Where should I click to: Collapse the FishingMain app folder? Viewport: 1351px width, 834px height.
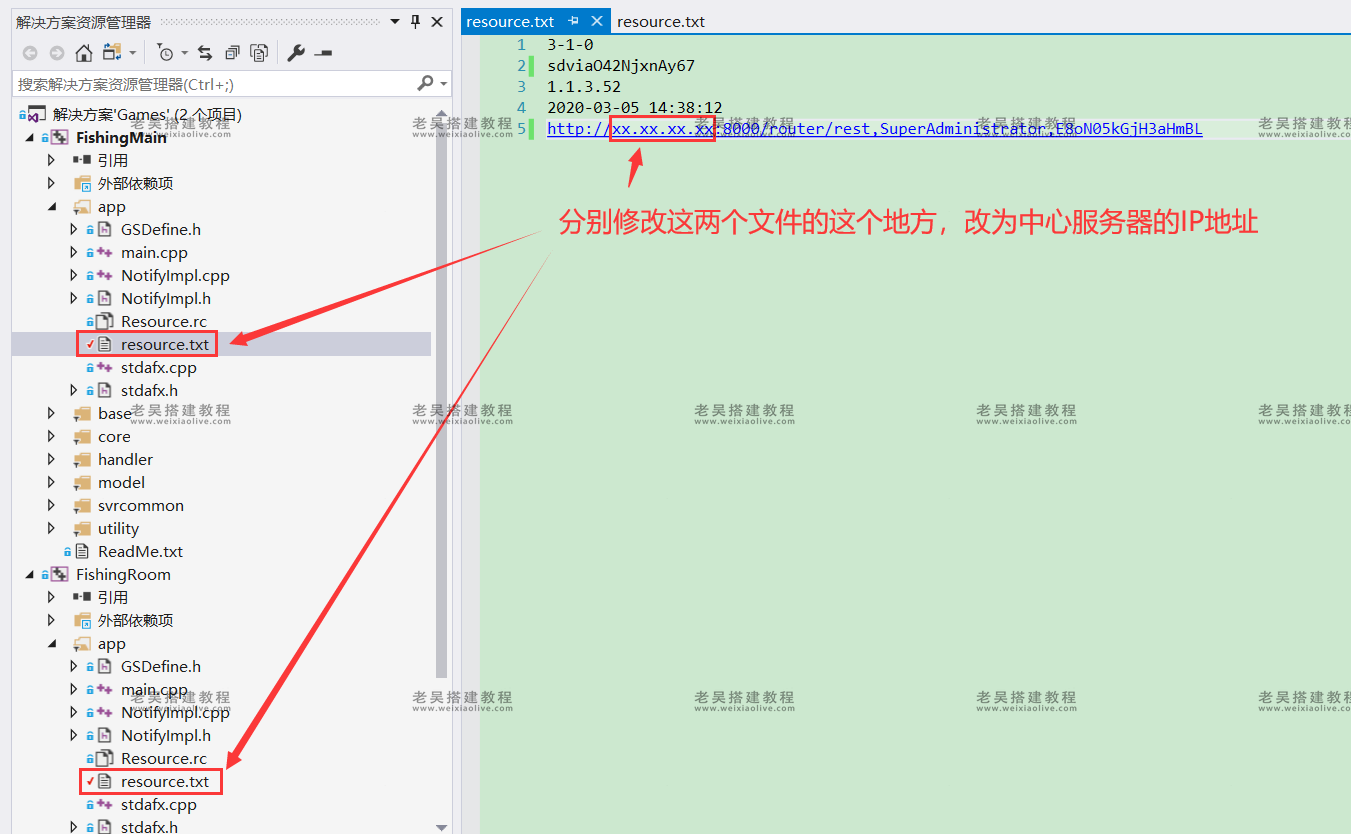point(51,206)
